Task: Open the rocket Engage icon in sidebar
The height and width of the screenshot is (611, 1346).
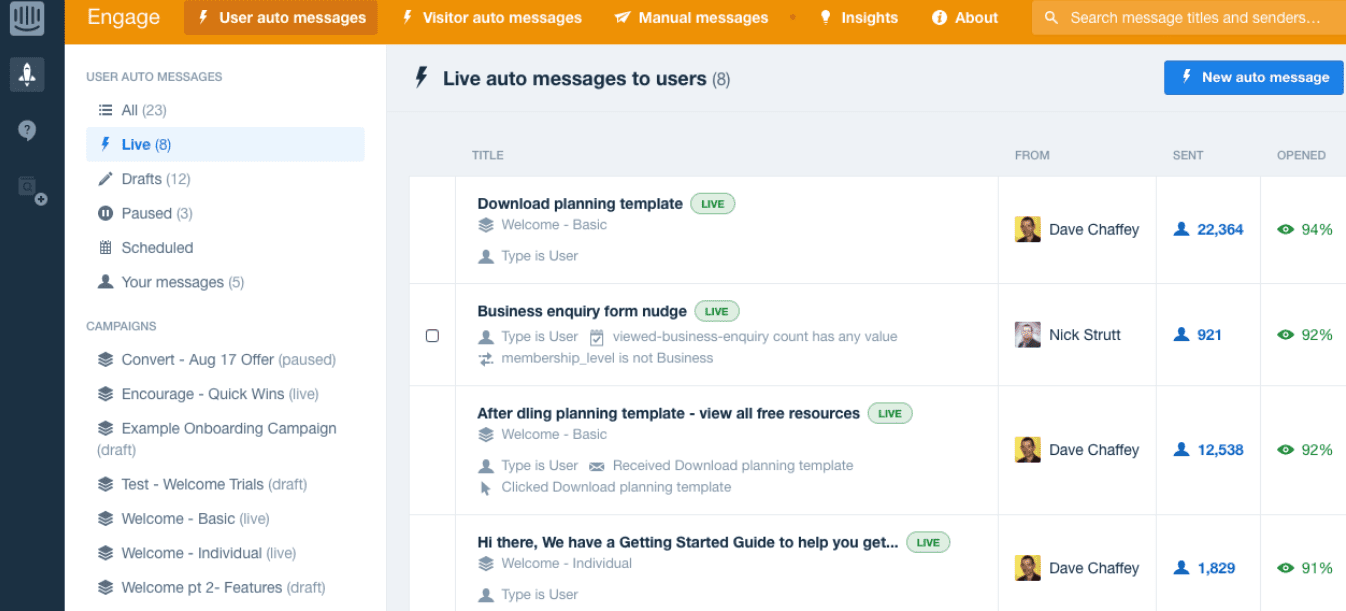Action: (27, 74)
